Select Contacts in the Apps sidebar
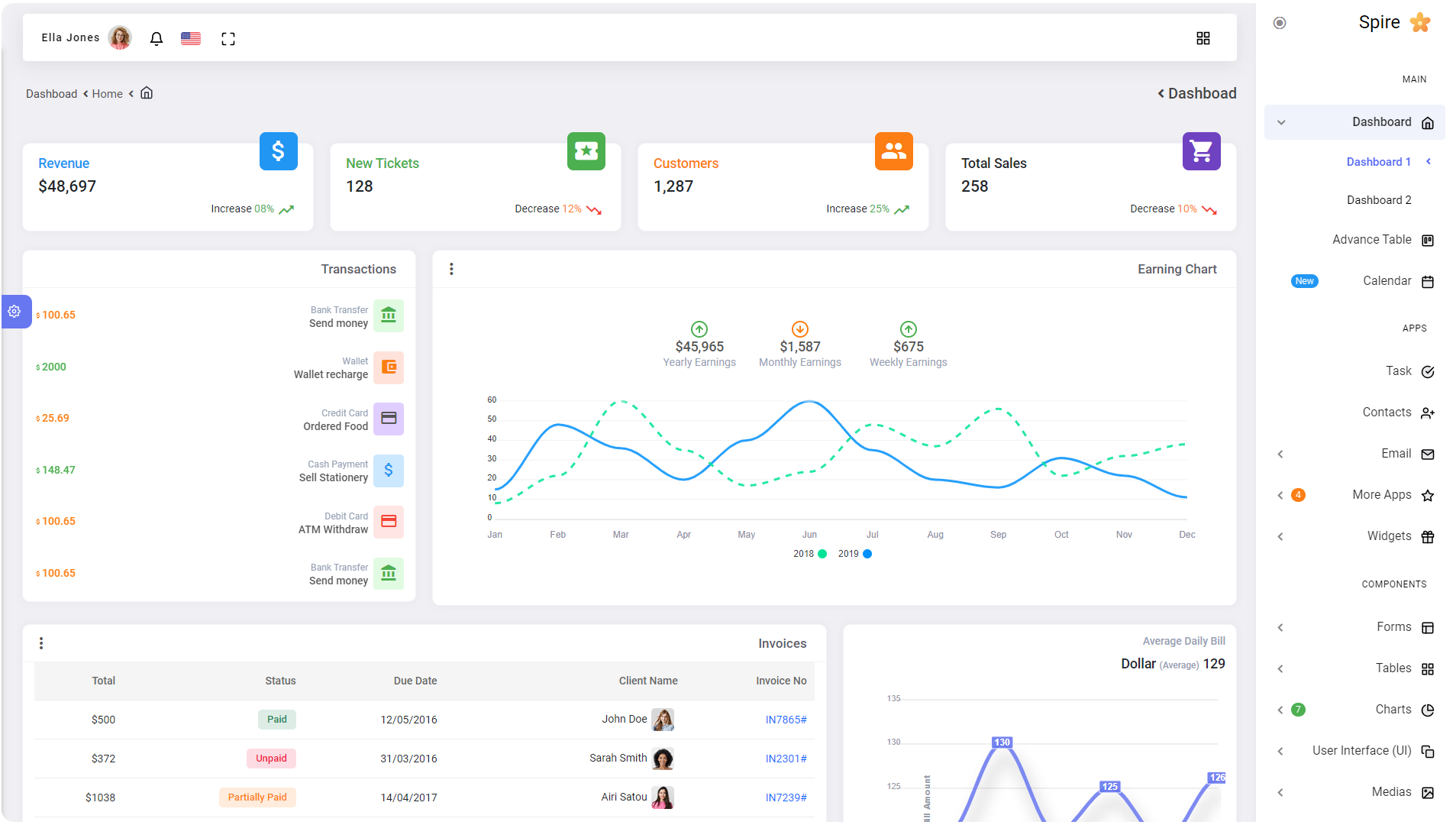The image size is (1456, 825). click(1387, 412)
